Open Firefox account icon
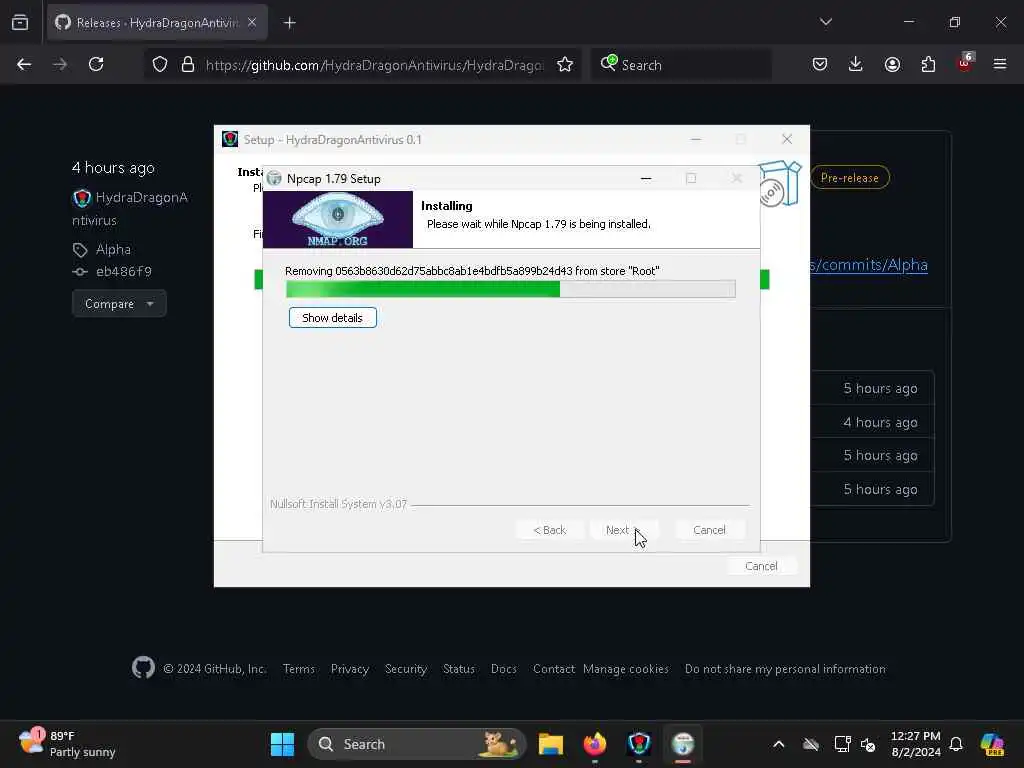 pyautogui.click(x=892, y=64)
